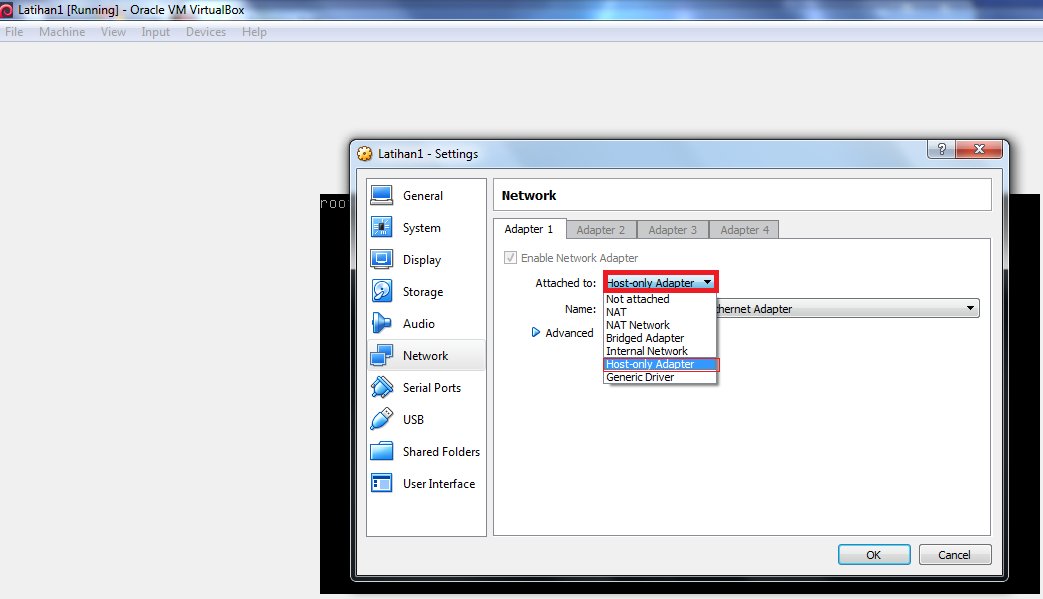
Task: Click the USB plug icon
Action: [382, 419]
